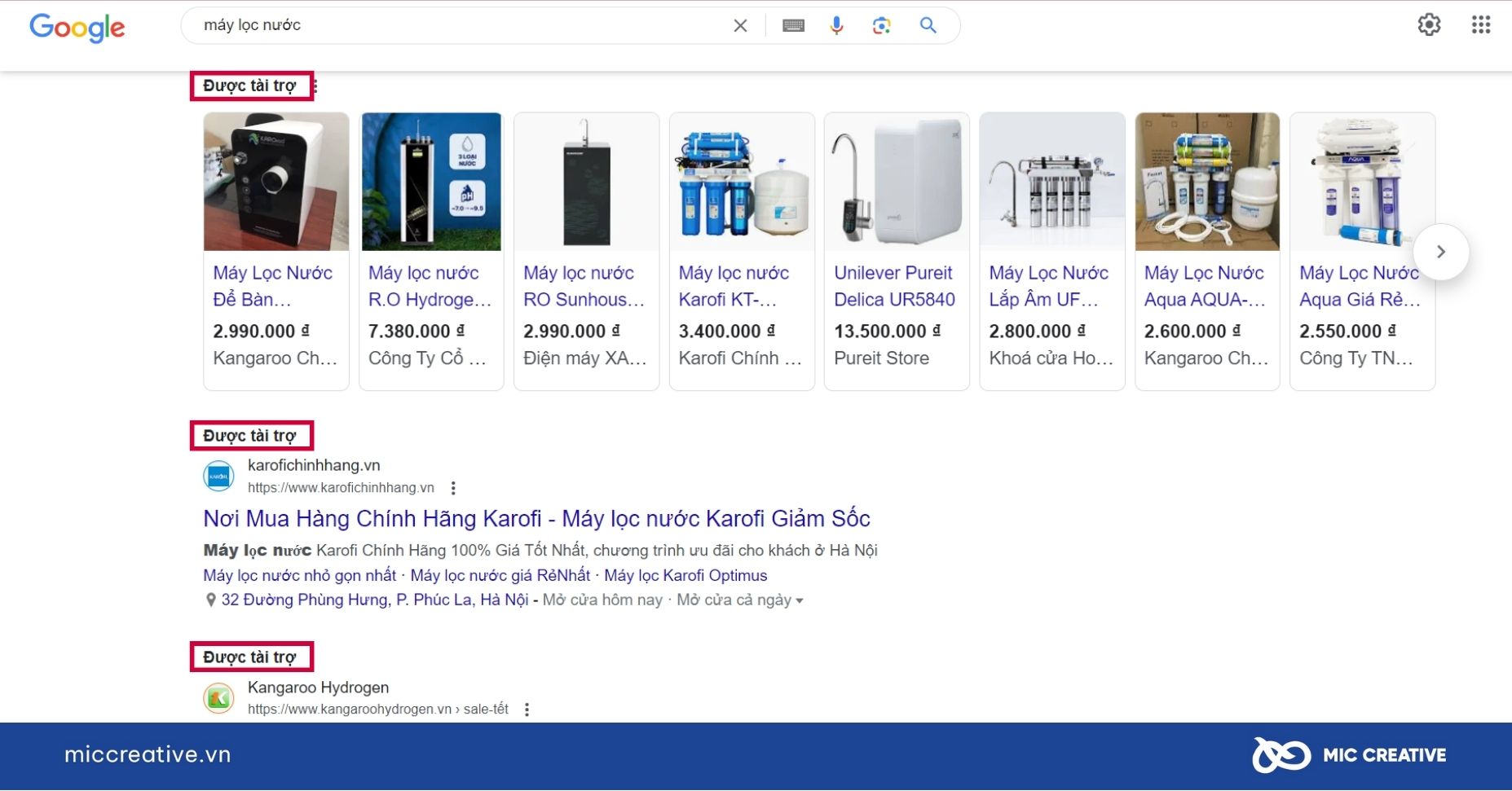This screenshot has width=1512, height=791.
Task: Click the 2.550.000 đ price
Action: (x=1348, y=332)
